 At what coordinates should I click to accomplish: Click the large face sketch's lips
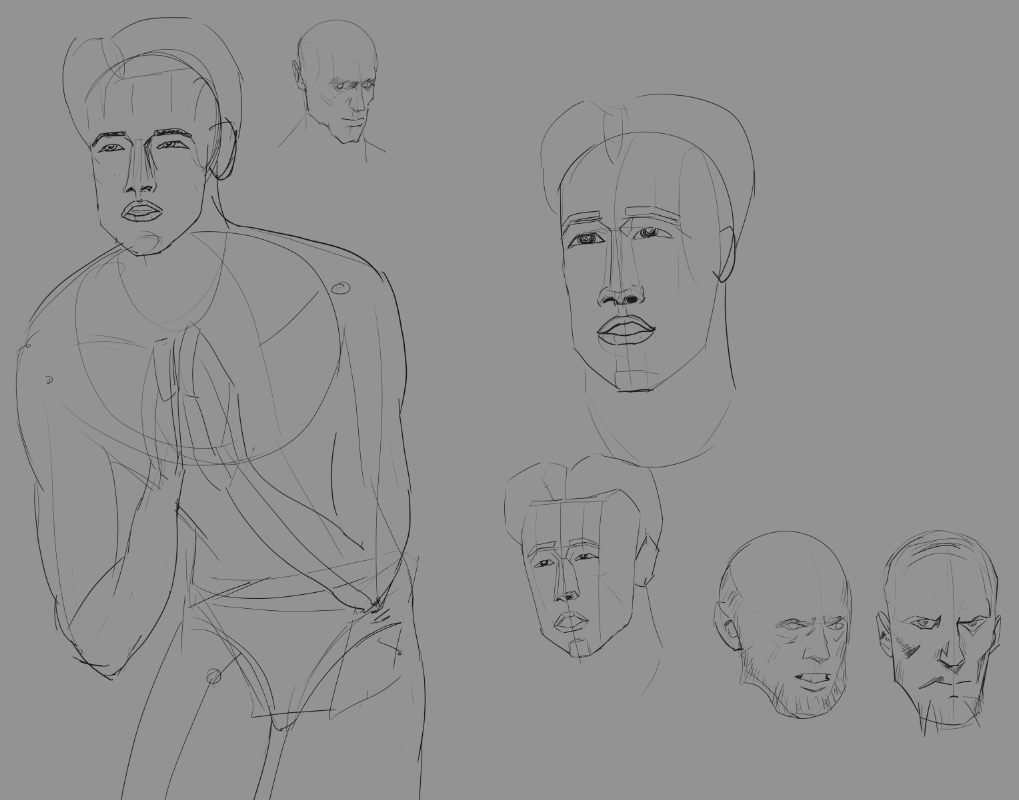click(x=626, y=329)
